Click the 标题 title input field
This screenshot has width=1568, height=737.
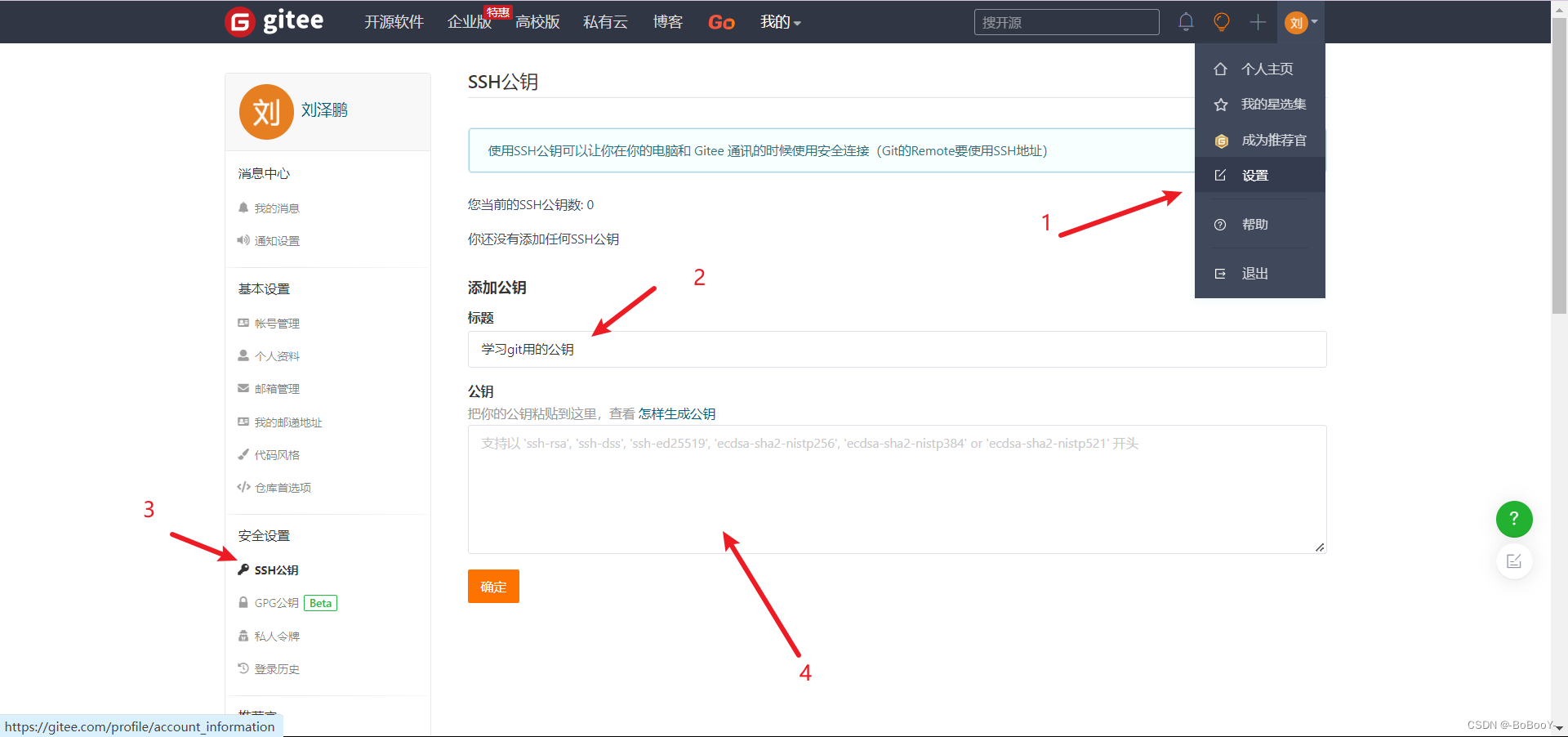(897, 349)
